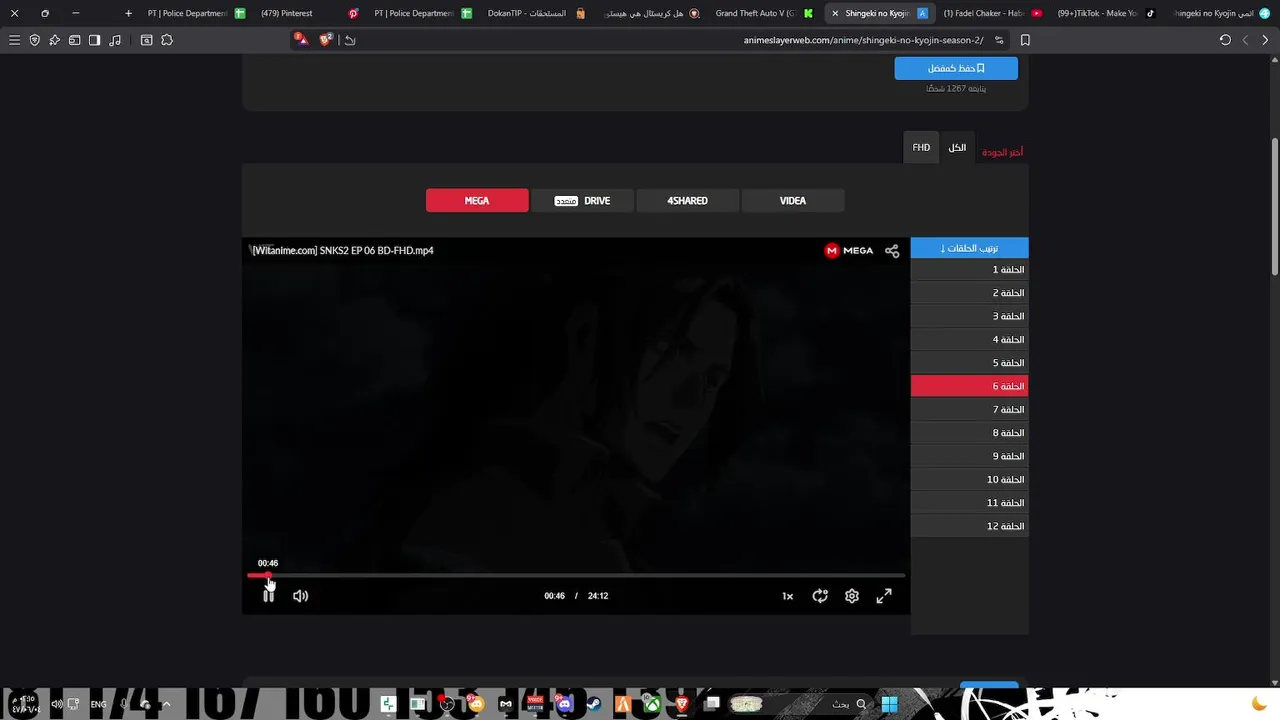Click the Brave VPN shield toolbar icon

[35, 40]
